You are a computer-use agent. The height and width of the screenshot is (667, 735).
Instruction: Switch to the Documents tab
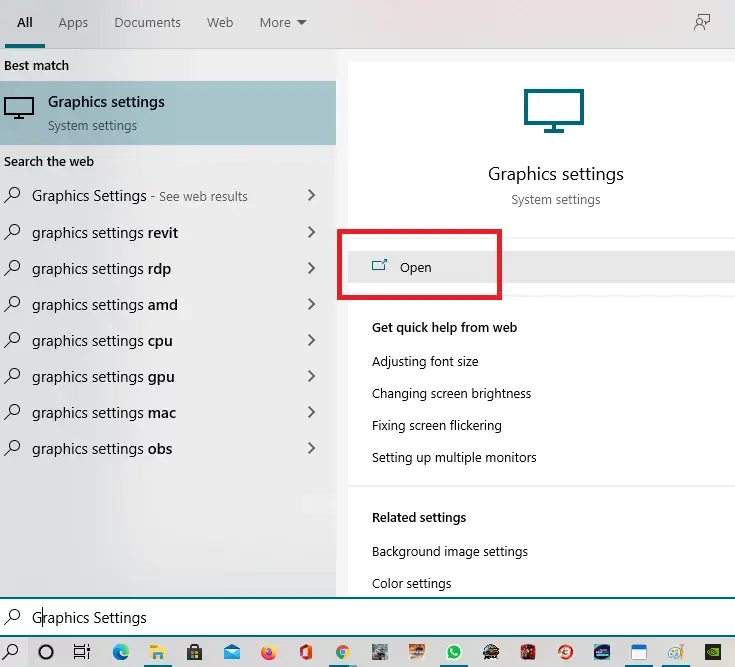(x=147, y=22)
